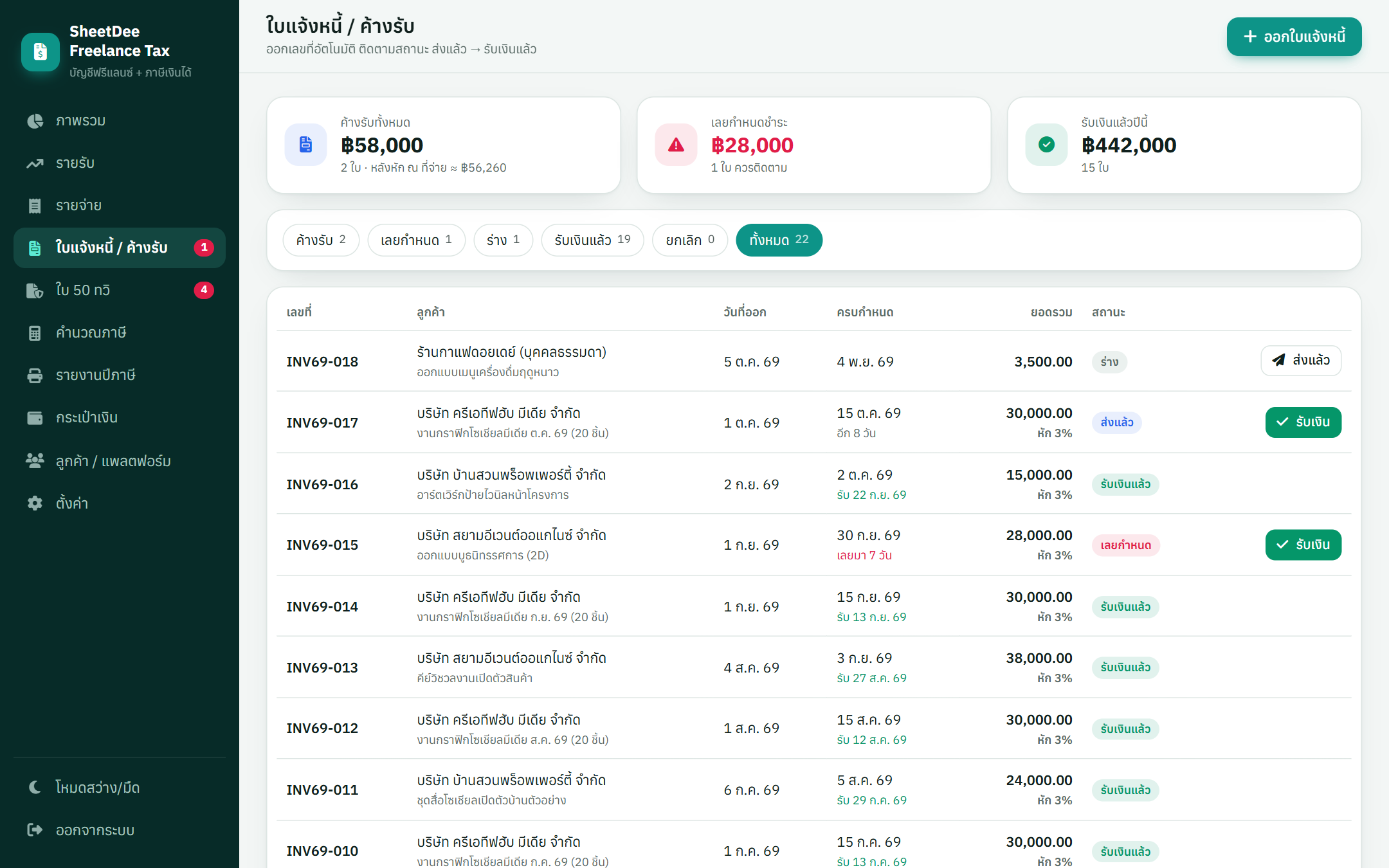Click the red badge 4 on ใบ 50 ทวิ
Viewport: 1389px width, 868px height.
204,290
